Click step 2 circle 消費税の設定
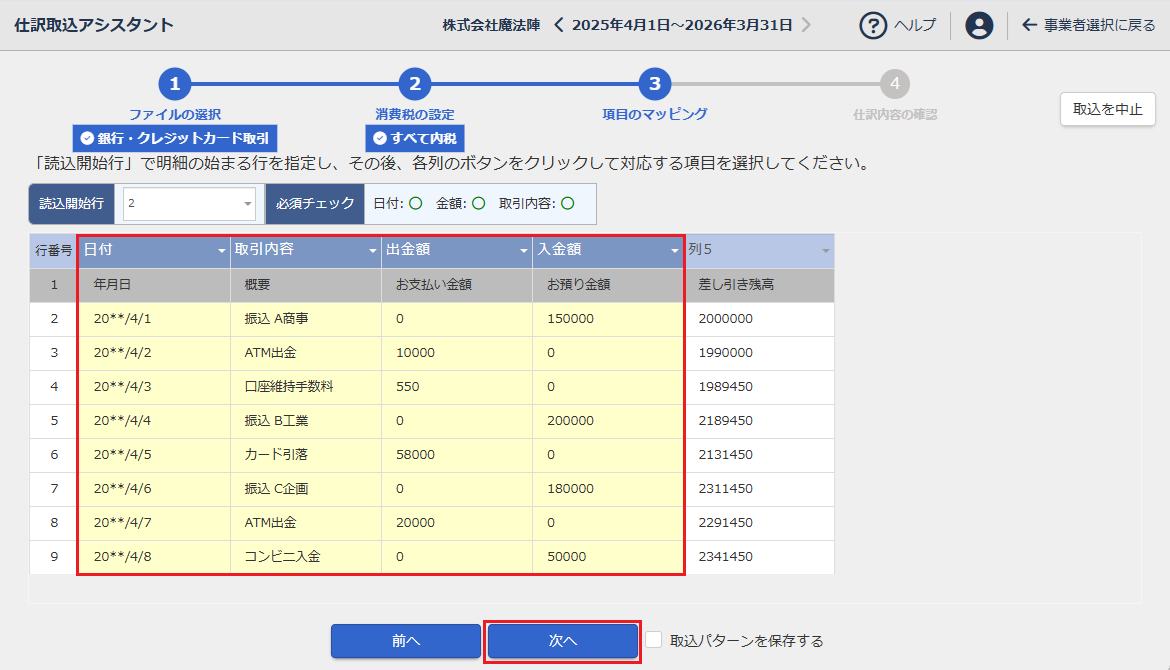 pos(414,85)
